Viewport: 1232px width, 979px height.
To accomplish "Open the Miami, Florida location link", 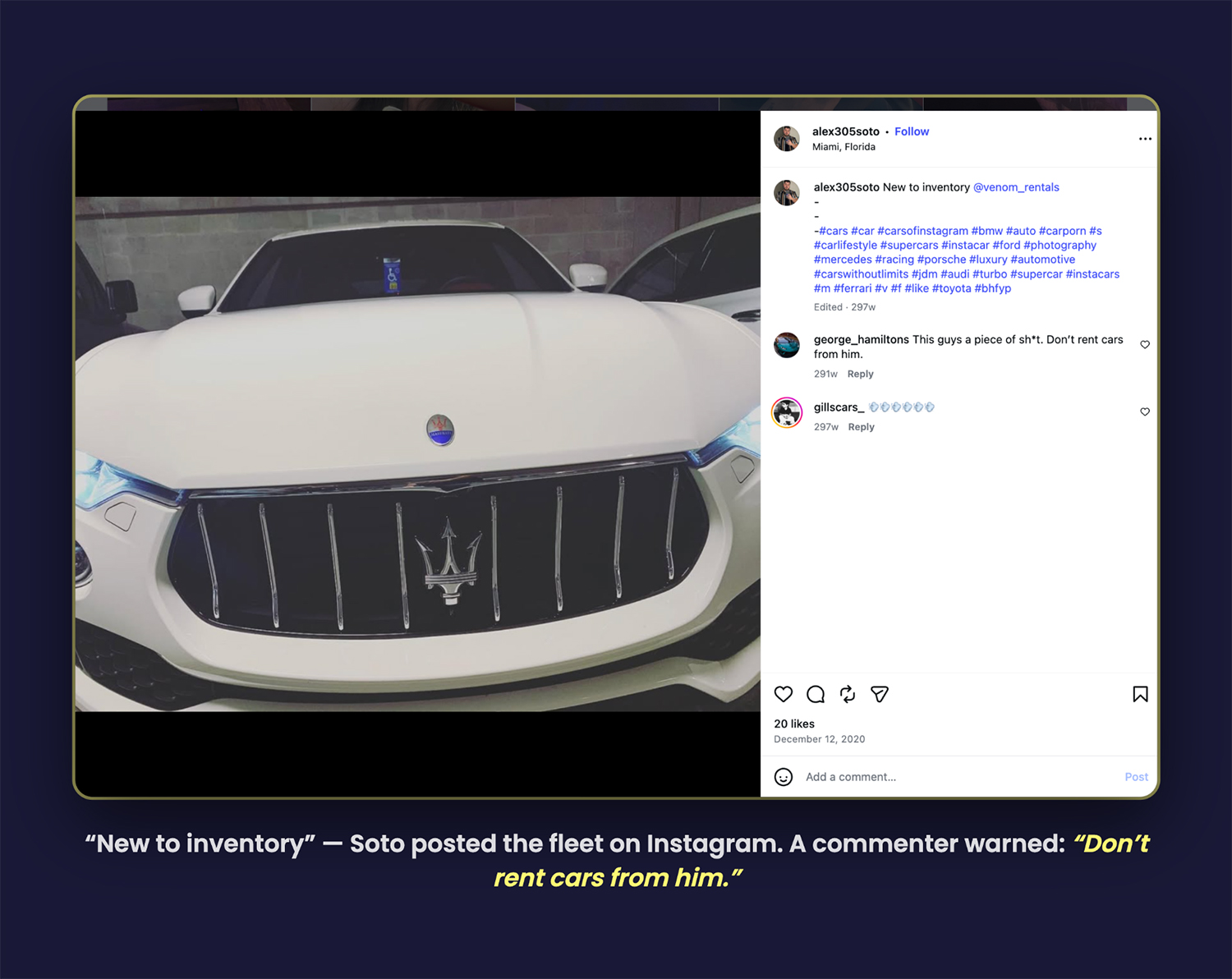I will pyautogui.click(x=844, y=147).
